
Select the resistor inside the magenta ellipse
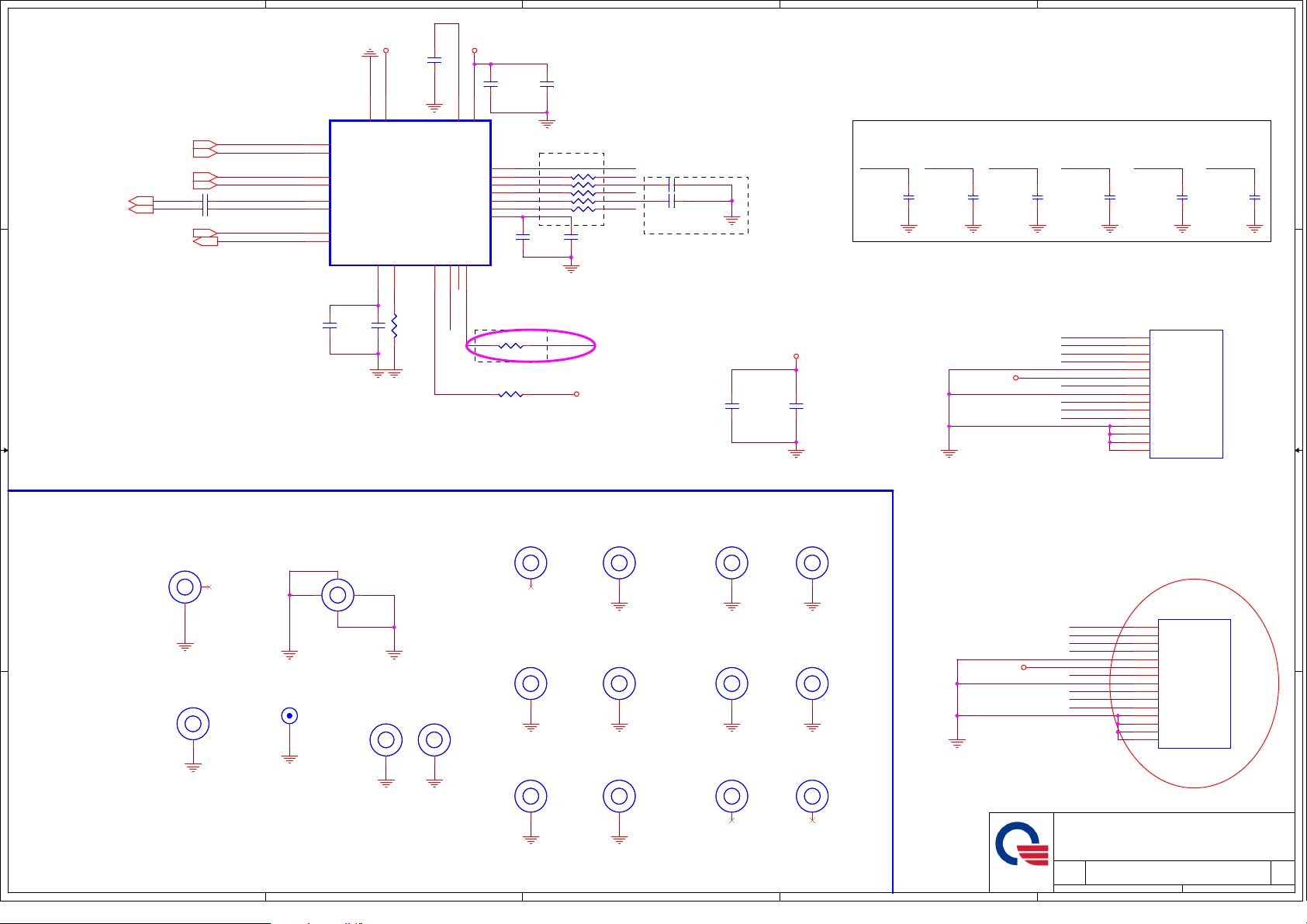click(x=510, y=346)
